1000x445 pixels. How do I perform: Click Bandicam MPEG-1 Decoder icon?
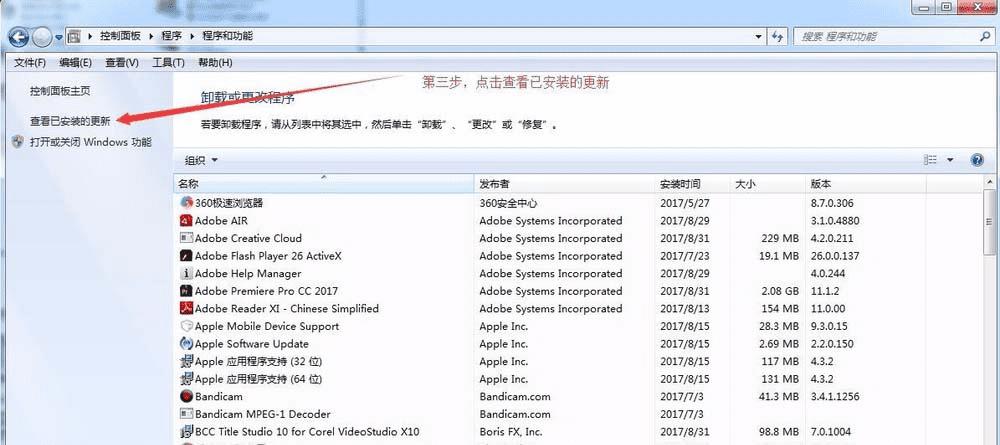point(186,414)
